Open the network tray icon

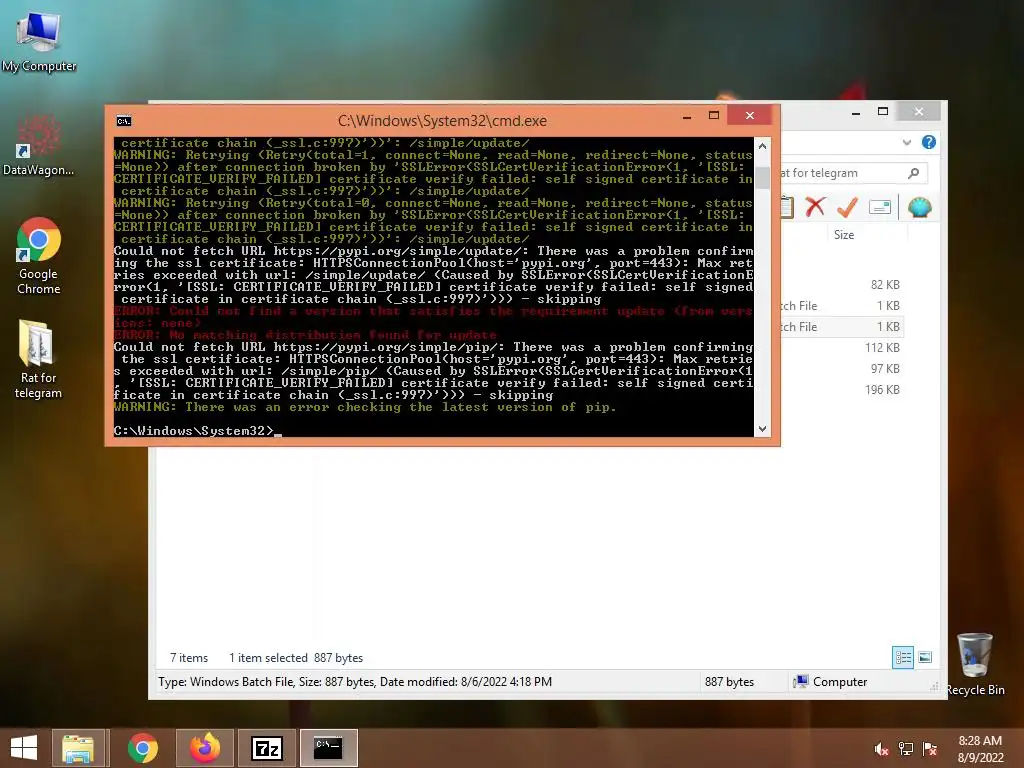coord(905,749)
